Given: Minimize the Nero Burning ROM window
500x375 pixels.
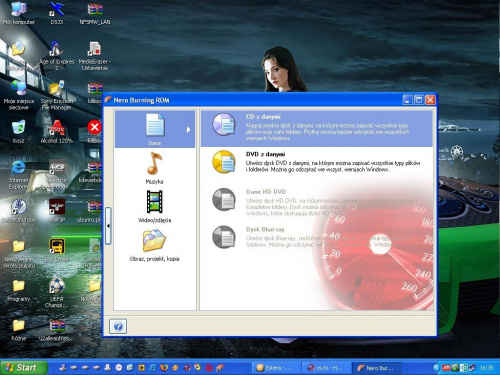Looking at the screenshot, I should coord(407,100).
